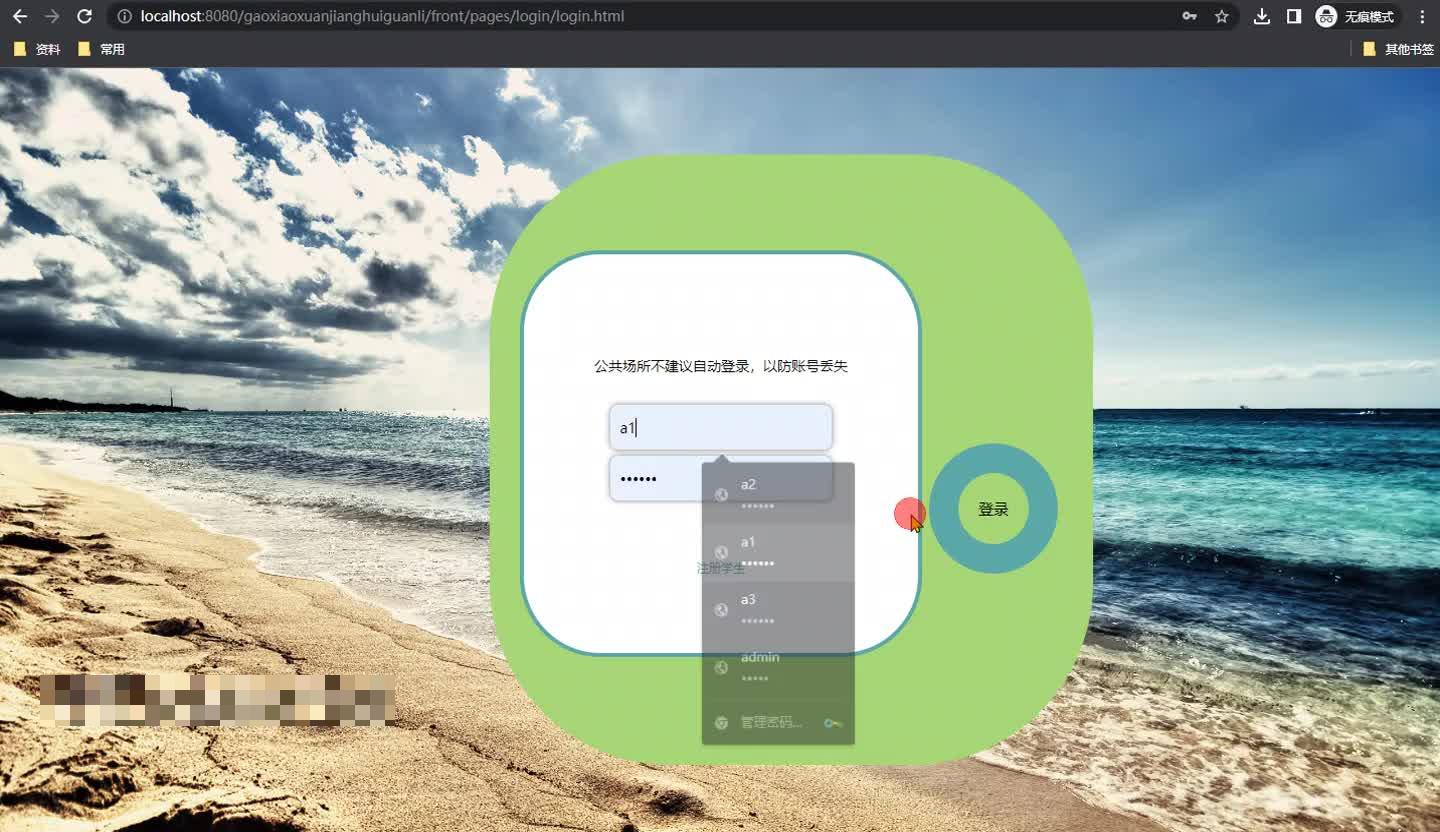Viewport: 1440px width, 832px height.
Task: Go back to the previous page
Action: pyautogui.click(x=20, y=16)
